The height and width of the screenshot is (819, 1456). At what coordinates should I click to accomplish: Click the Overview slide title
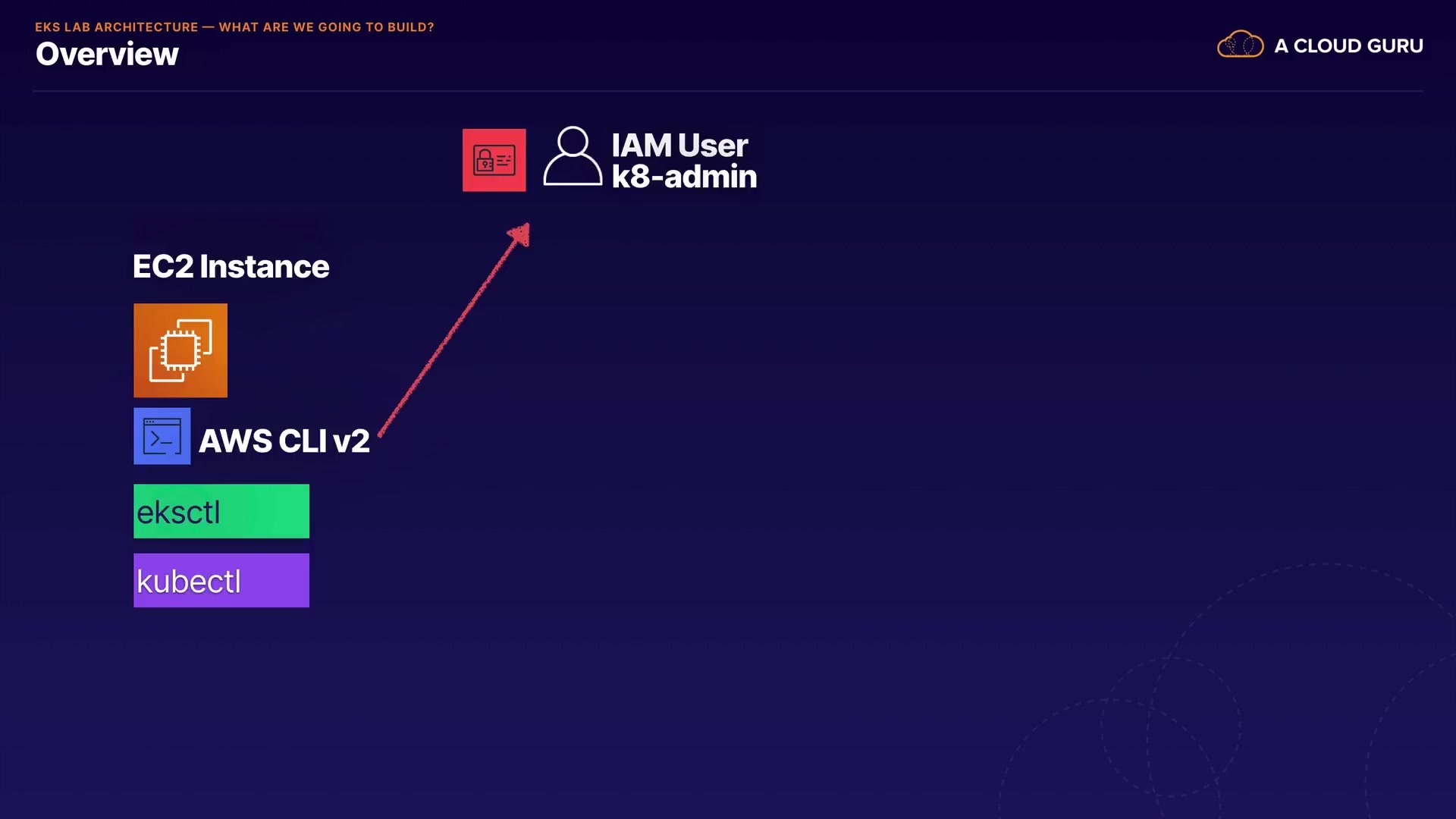(107, 54)
